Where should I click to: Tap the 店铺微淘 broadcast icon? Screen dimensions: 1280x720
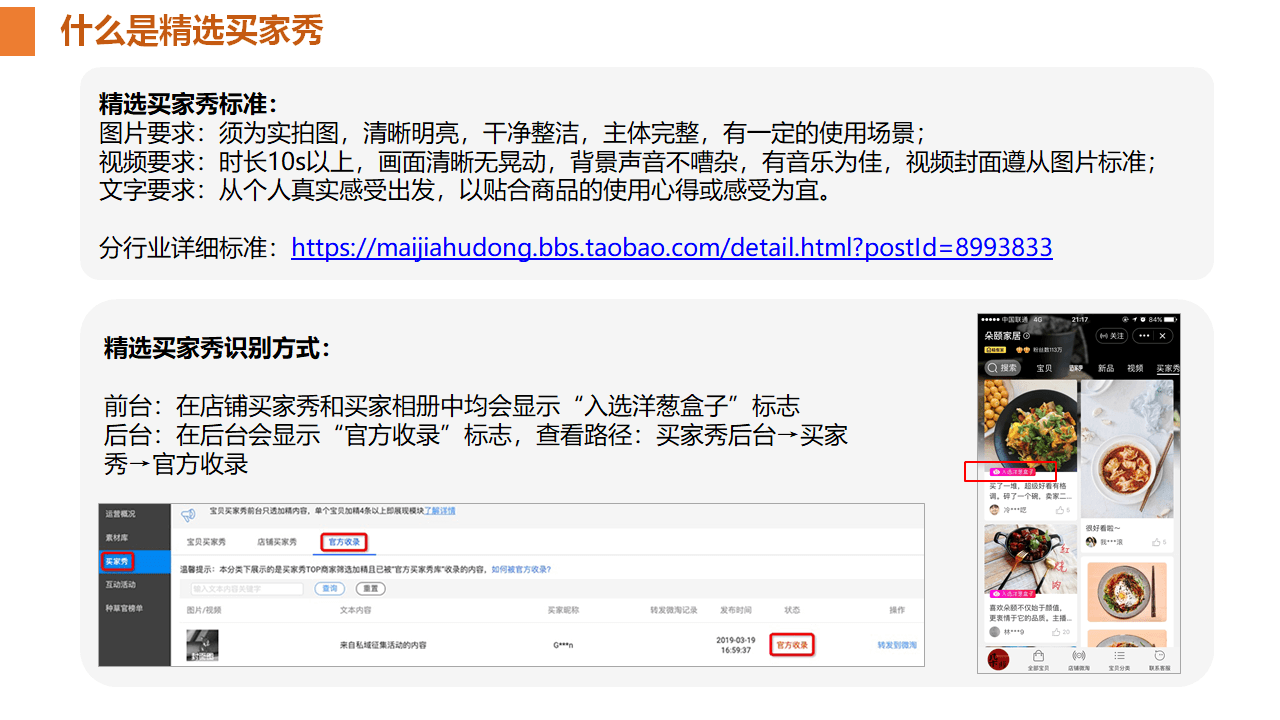pos(1078,656)
